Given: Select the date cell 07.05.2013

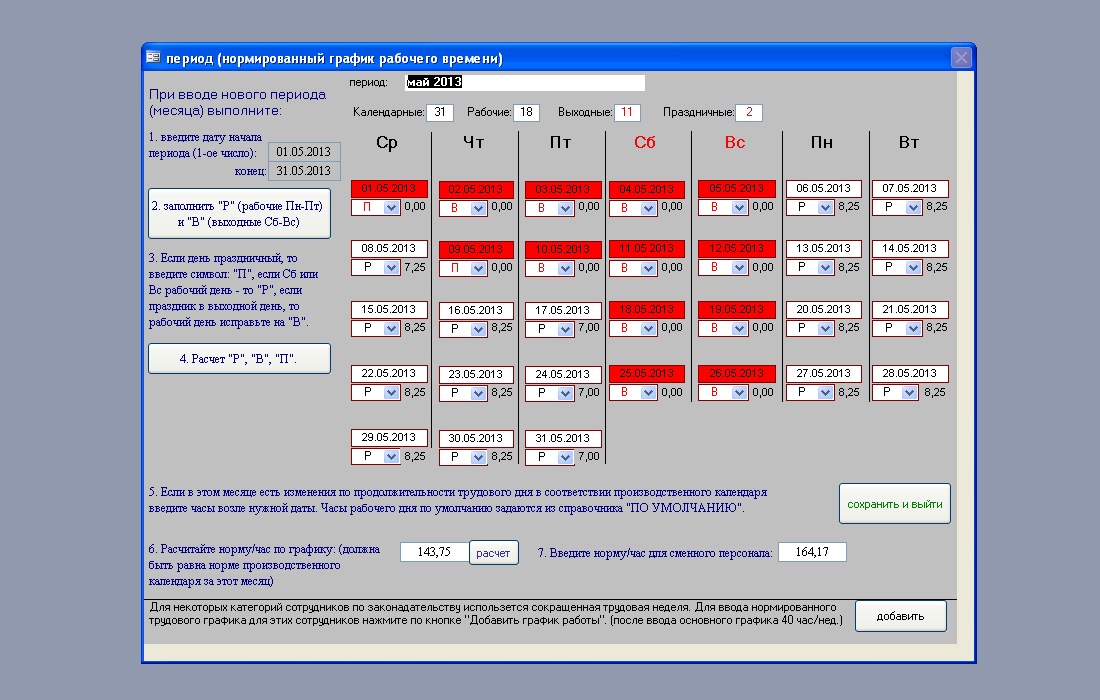Looking at the screenshot, I should (x=910, y=188).
